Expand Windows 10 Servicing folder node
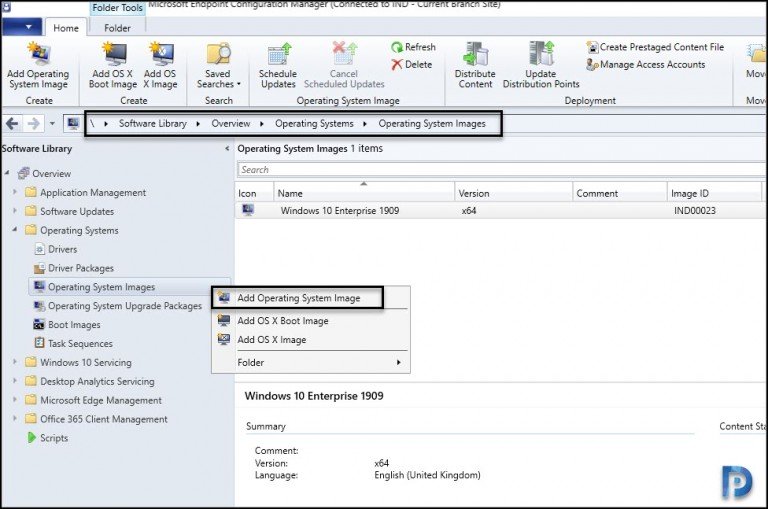This screenshot has height=509, width=768. [x=15, y=362]
